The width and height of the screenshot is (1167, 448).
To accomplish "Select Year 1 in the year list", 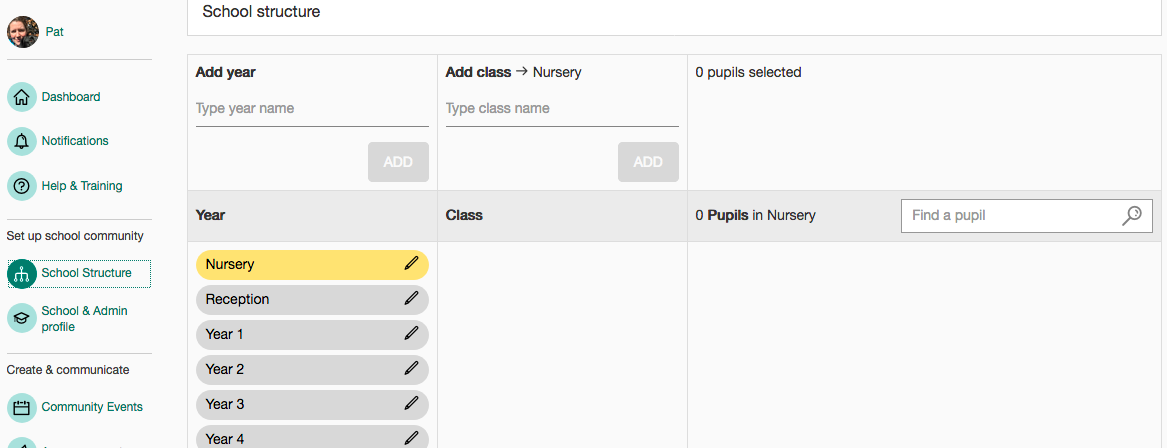I will click(x=225, y=334).
